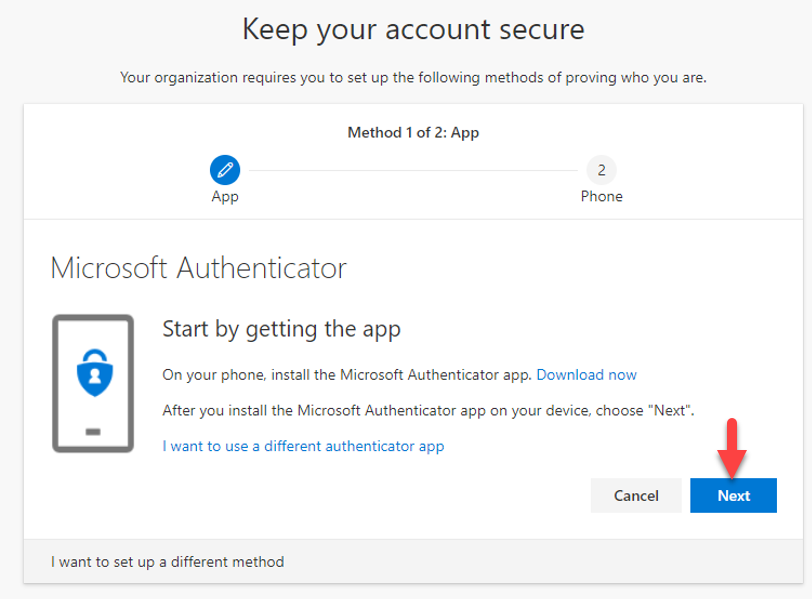812x599 pixels.
Task: Open the Download now link
Action: pyautogui.click(x=586, y=375)
